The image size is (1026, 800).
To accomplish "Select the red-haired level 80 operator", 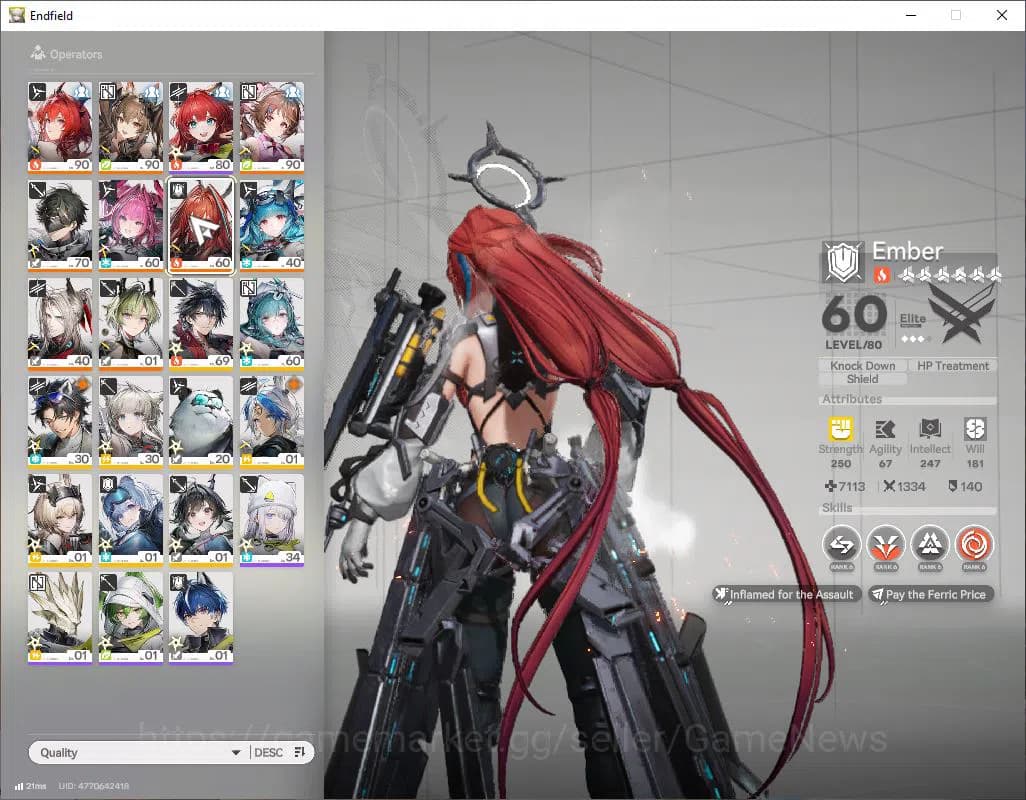I will [201, 127].
